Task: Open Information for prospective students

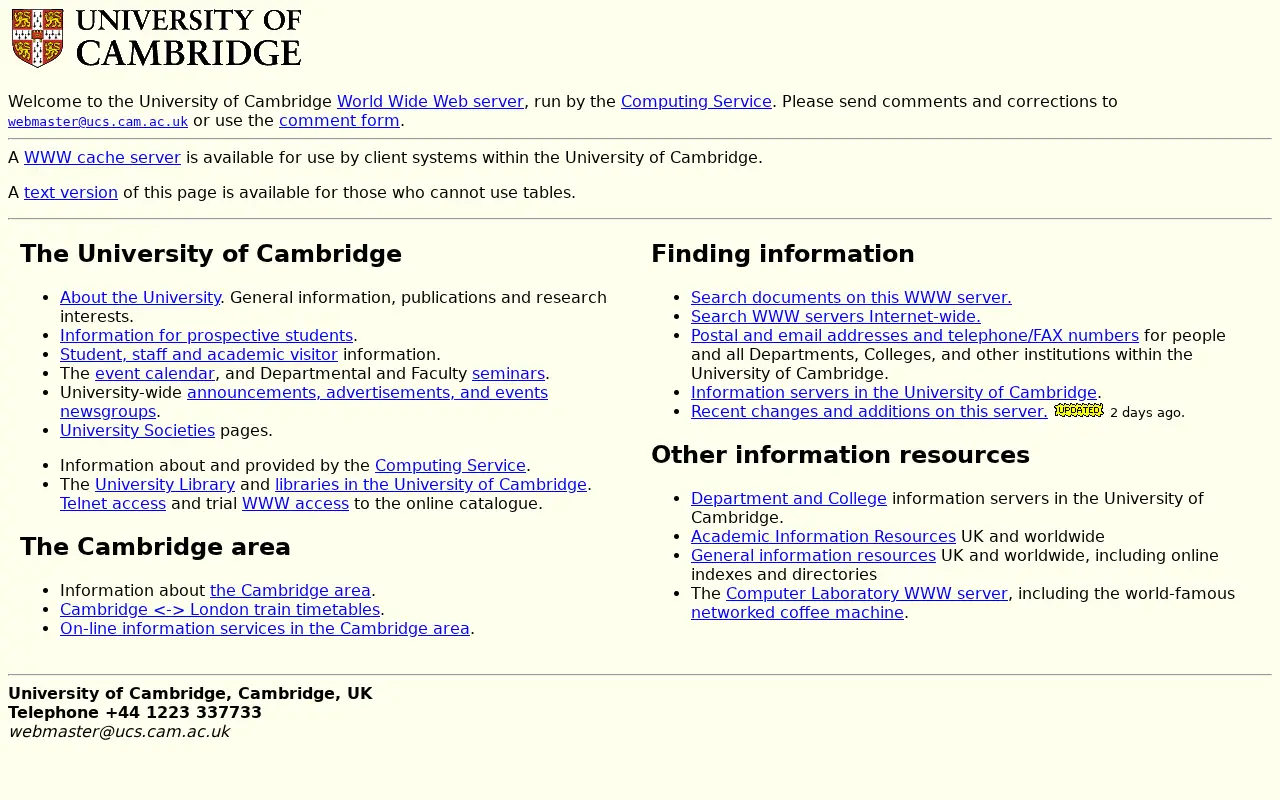Action: tap(206, 336)
